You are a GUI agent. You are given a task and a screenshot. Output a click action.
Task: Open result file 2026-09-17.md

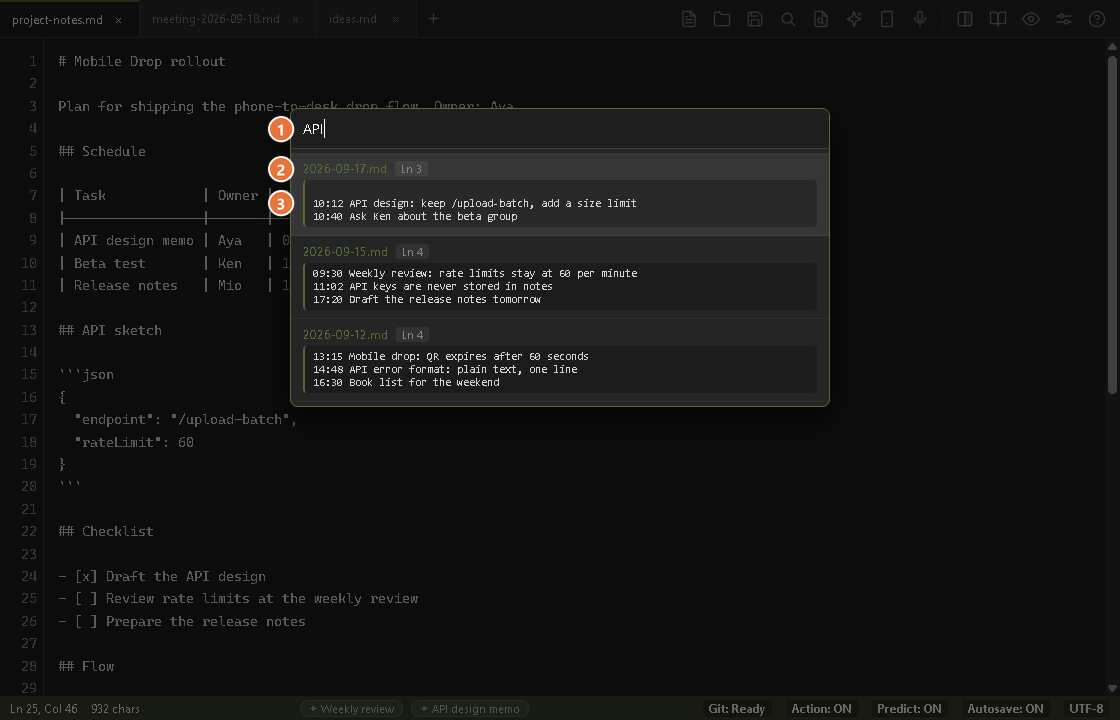tap(344, 169)
